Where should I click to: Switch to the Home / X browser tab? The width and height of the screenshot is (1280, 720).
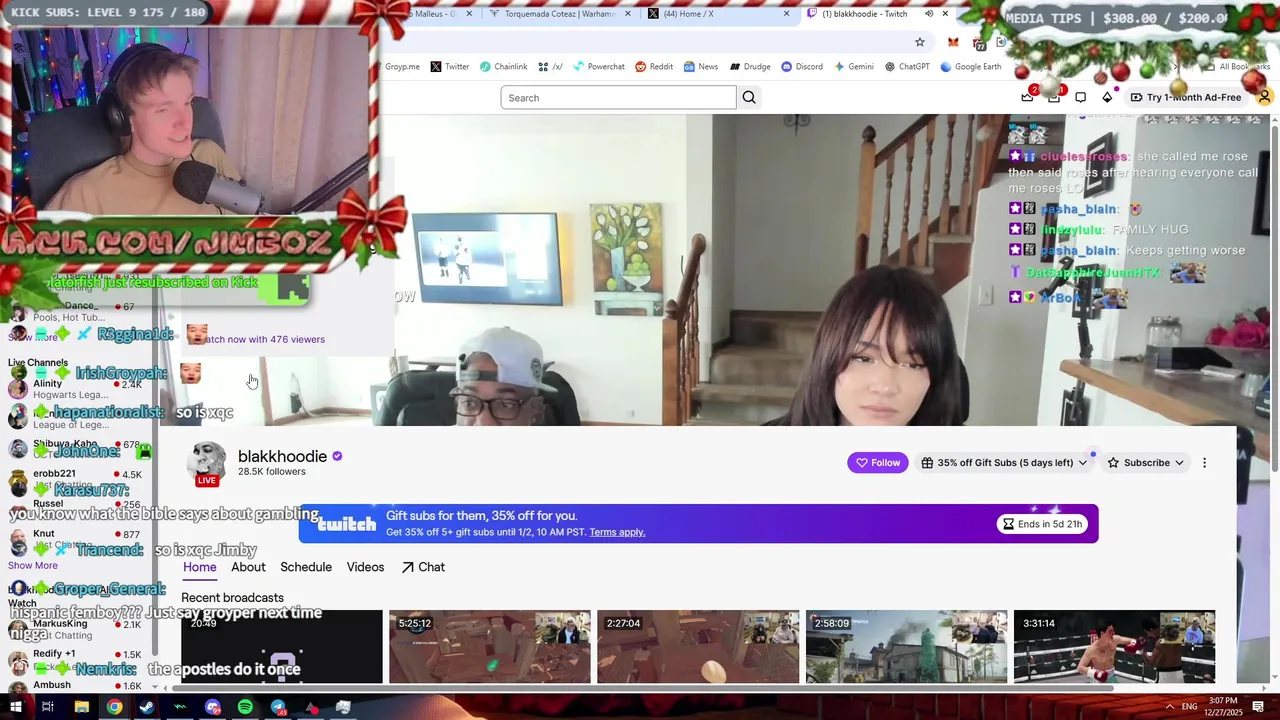tap(718, 14)
